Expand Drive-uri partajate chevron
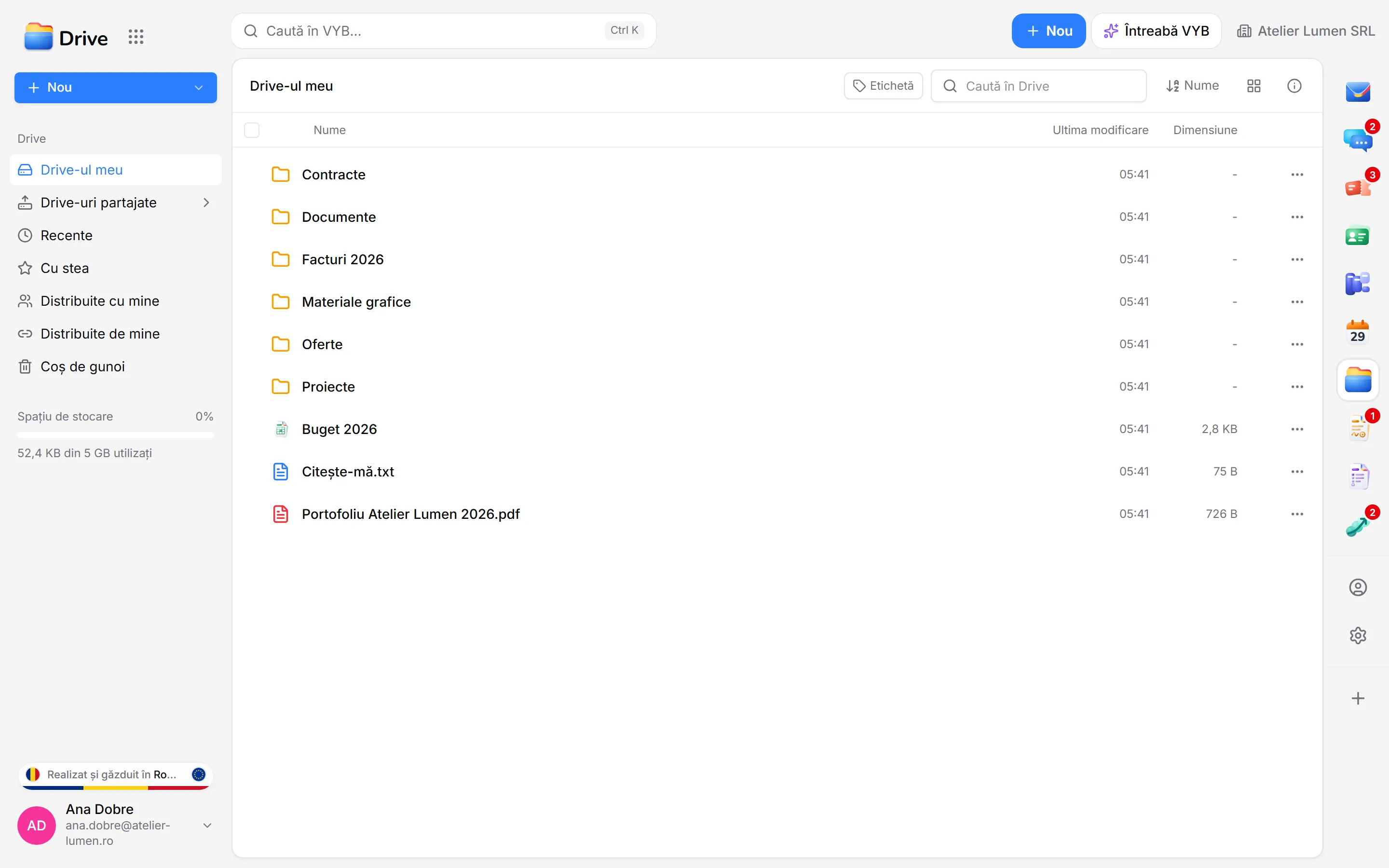 [206, 203]
